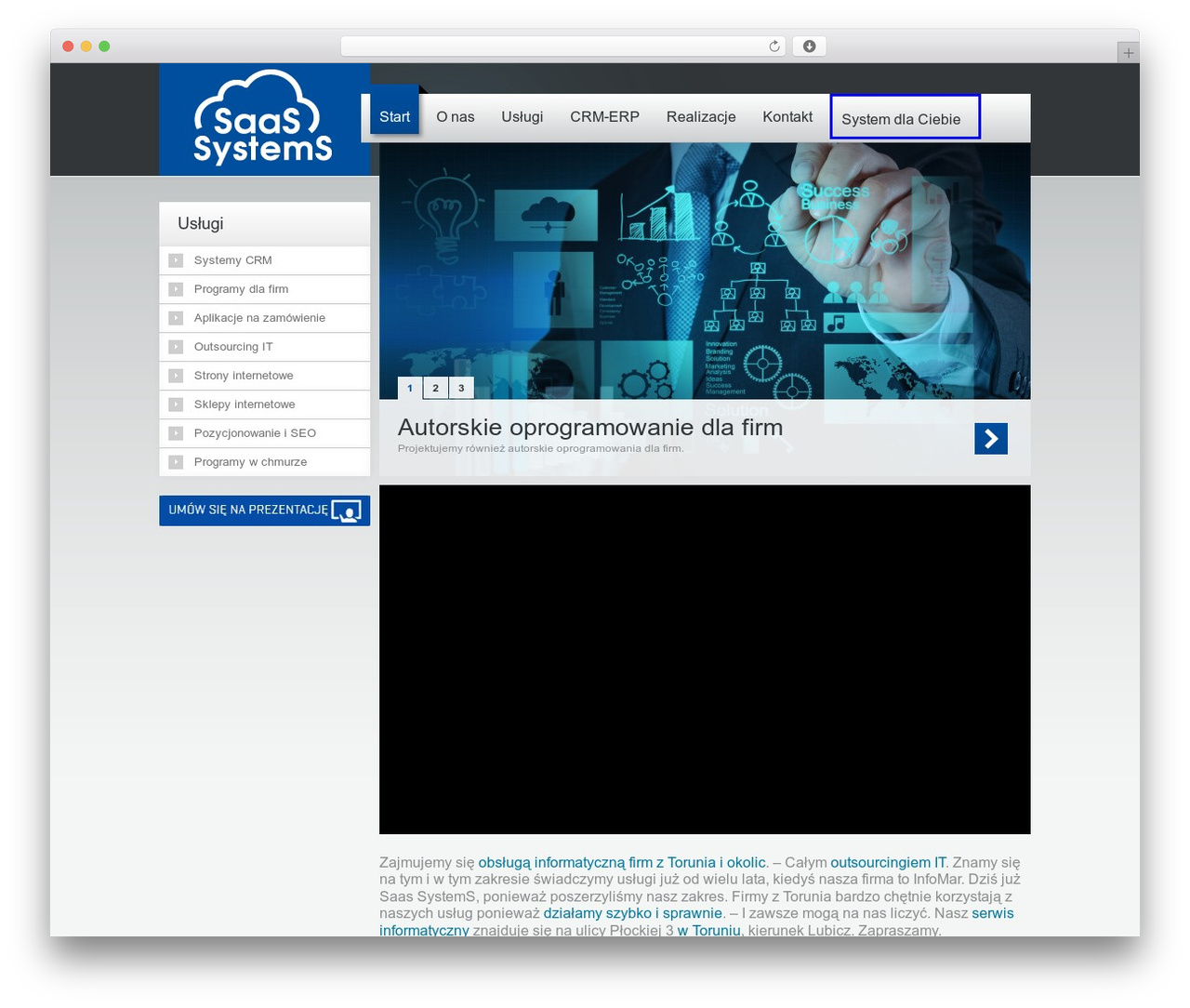Click the blue next-slide arrow button
Viewport: 1190px width, 1008px height.
coord(991,438)
